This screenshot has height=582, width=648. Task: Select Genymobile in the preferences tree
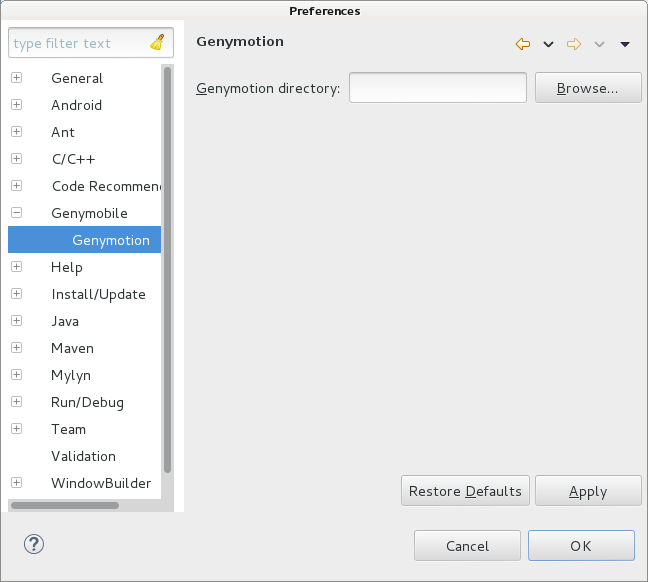89,213
